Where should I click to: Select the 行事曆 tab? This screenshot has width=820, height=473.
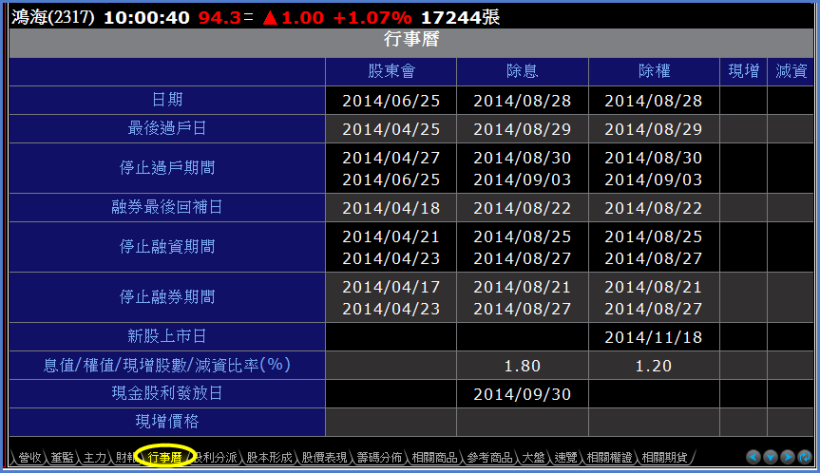point(165,457)
